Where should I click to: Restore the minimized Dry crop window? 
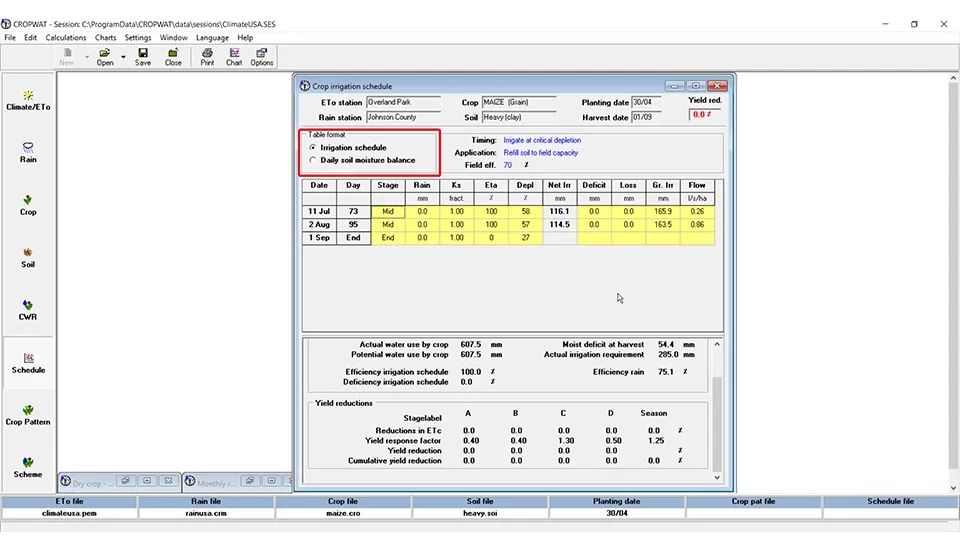click(x=126, y=482)
